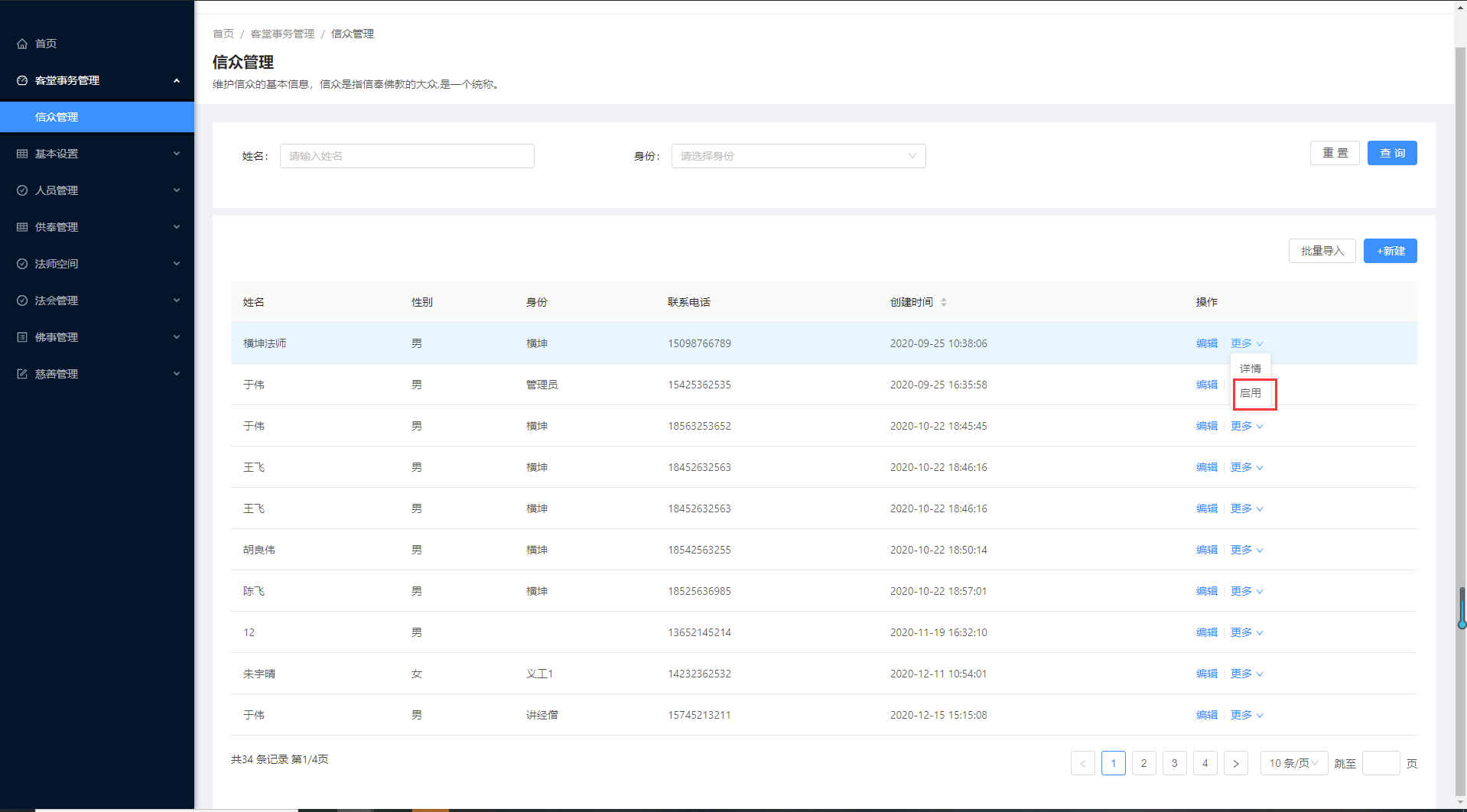Open 更多 dropdown for 横坤法师 row
1467x812 pixels.
1247,343
